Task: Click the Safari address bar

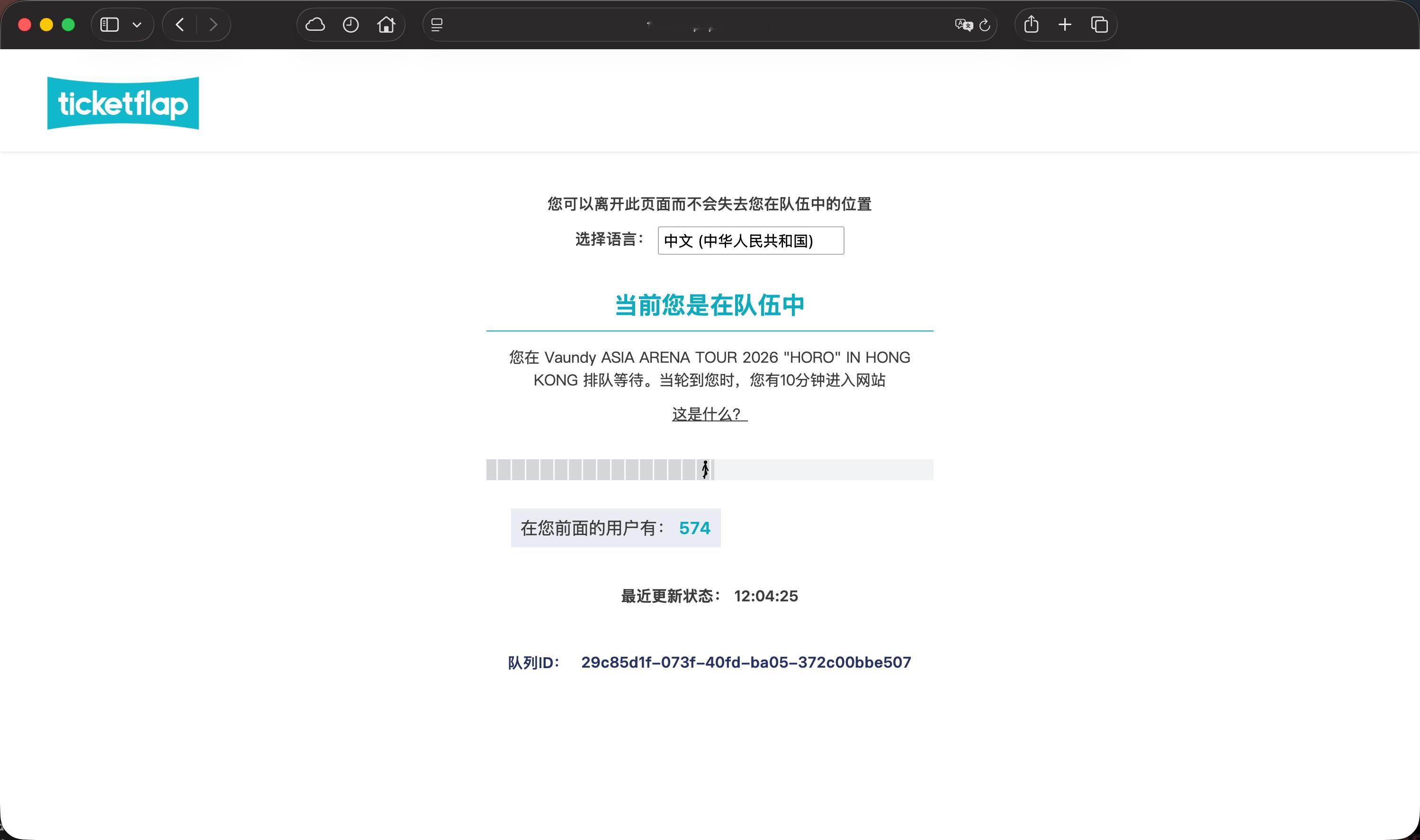Action: click(710, 25)
